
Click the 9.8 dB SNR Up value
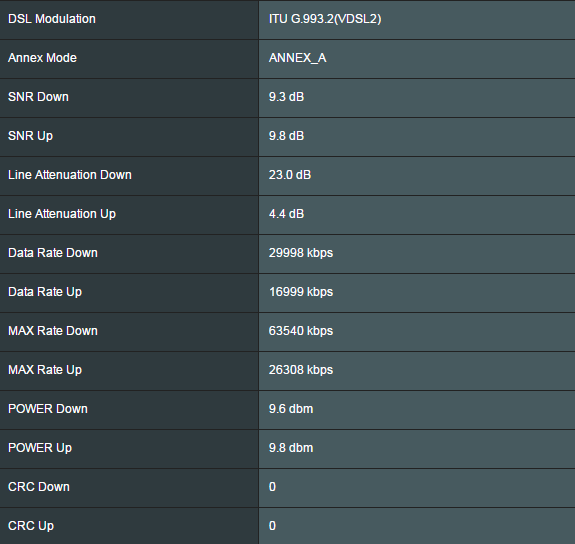coord(286,136)
